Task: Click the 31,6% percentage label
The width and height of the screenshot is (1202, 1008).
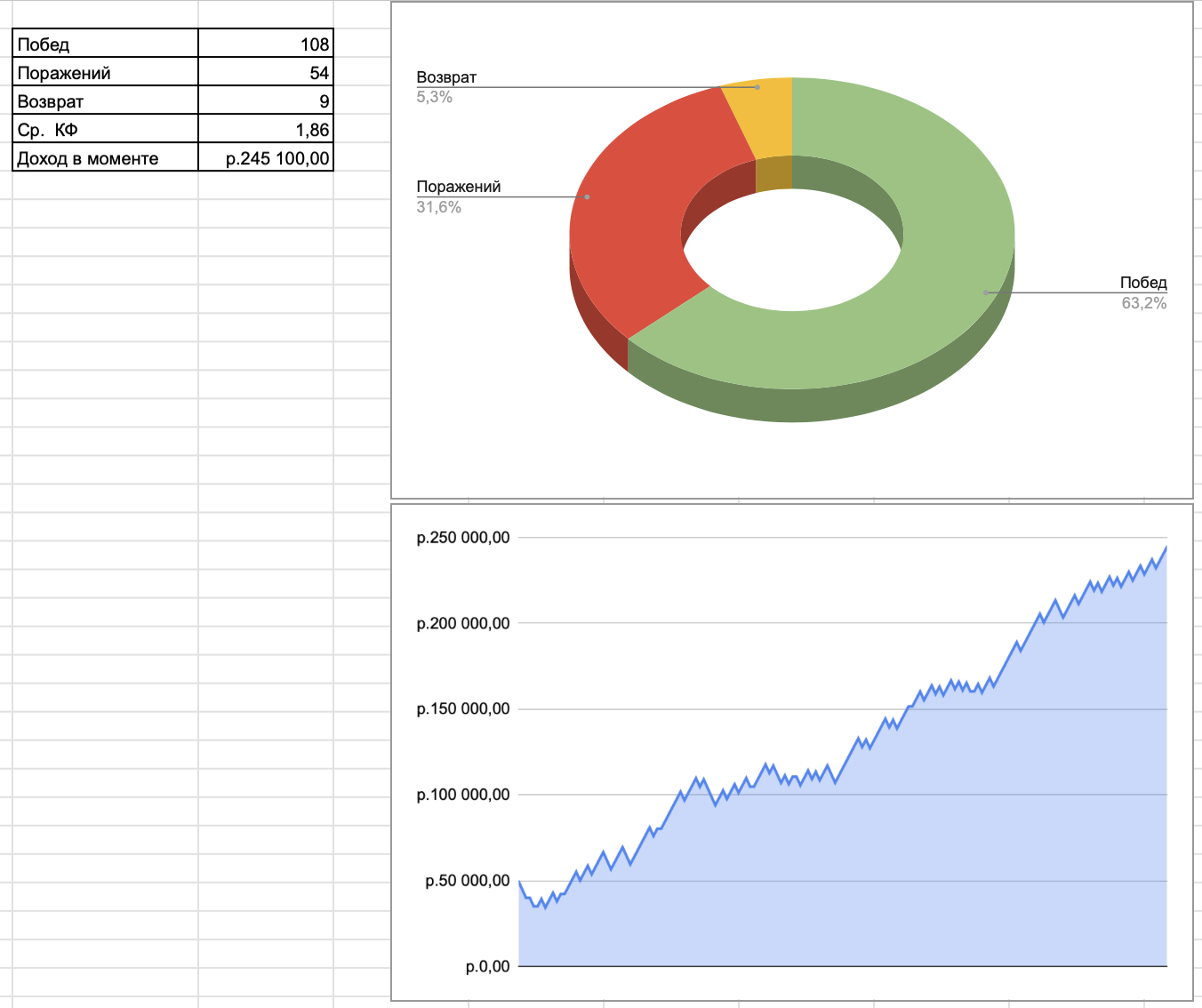Action: pyautogui.click(x=439, y=207)
